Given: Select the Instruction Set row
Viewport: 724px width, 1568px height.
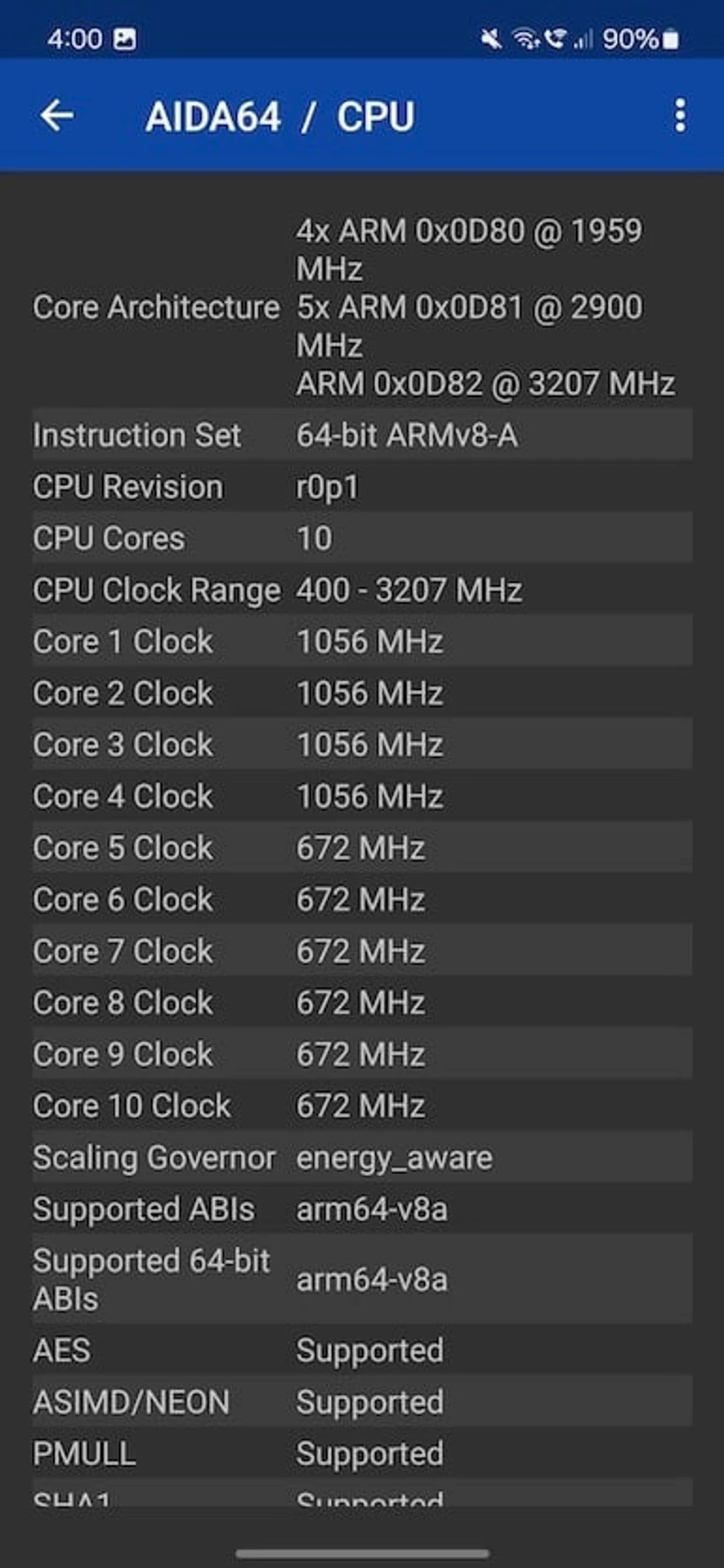Looking at the screenshot, I should point(362,435).
